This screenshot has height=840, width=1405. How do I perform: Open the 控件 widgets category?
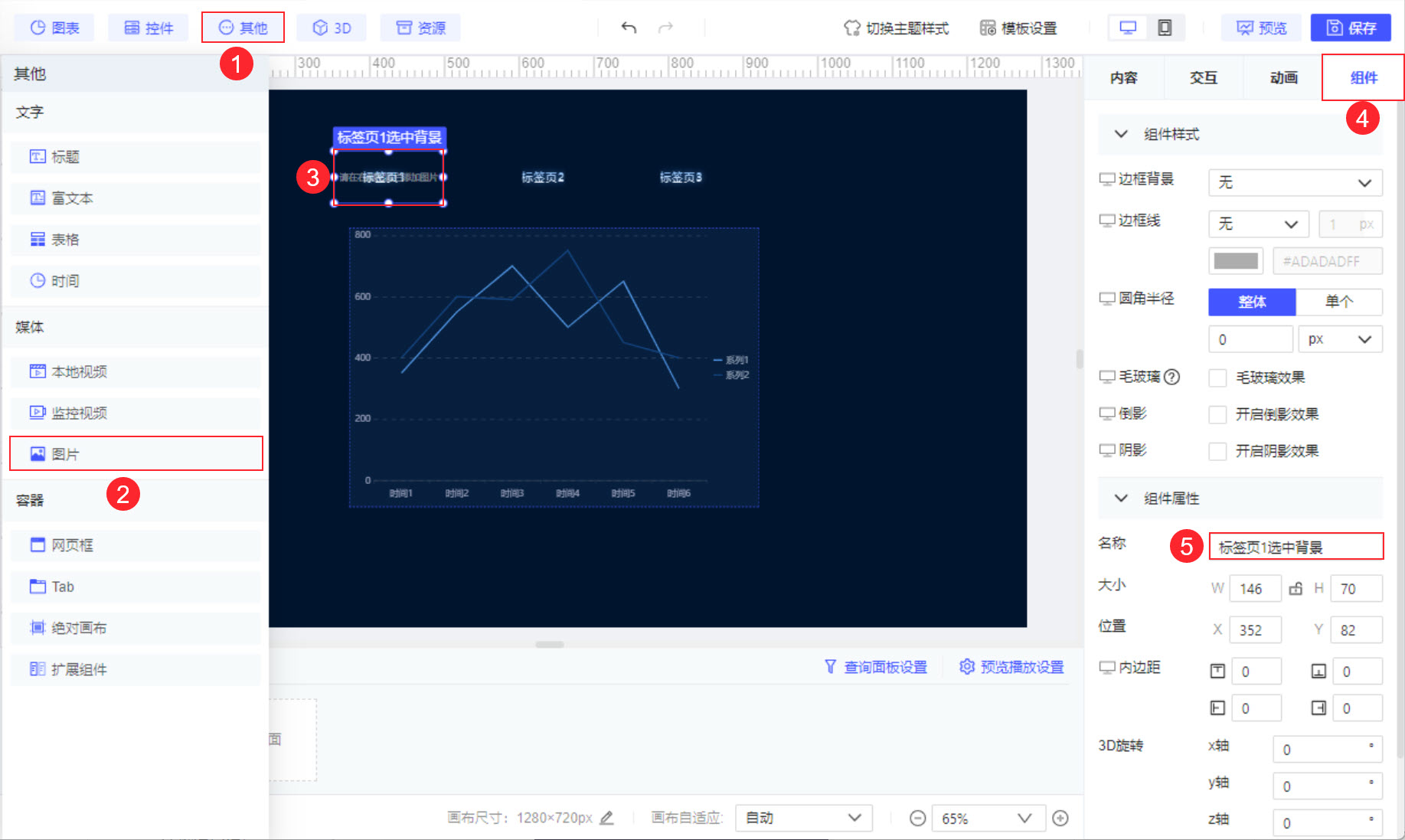149,28
